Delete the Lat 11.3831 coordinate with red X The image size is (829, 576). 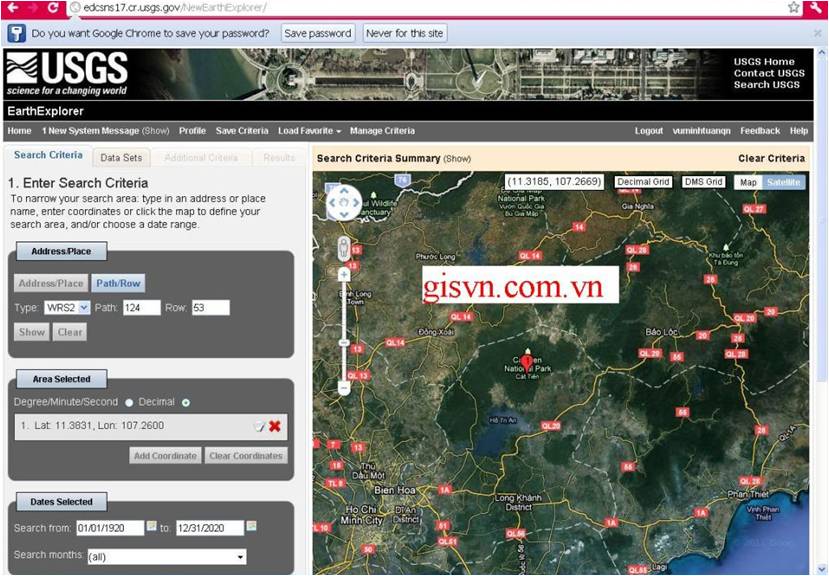(275, 426)
